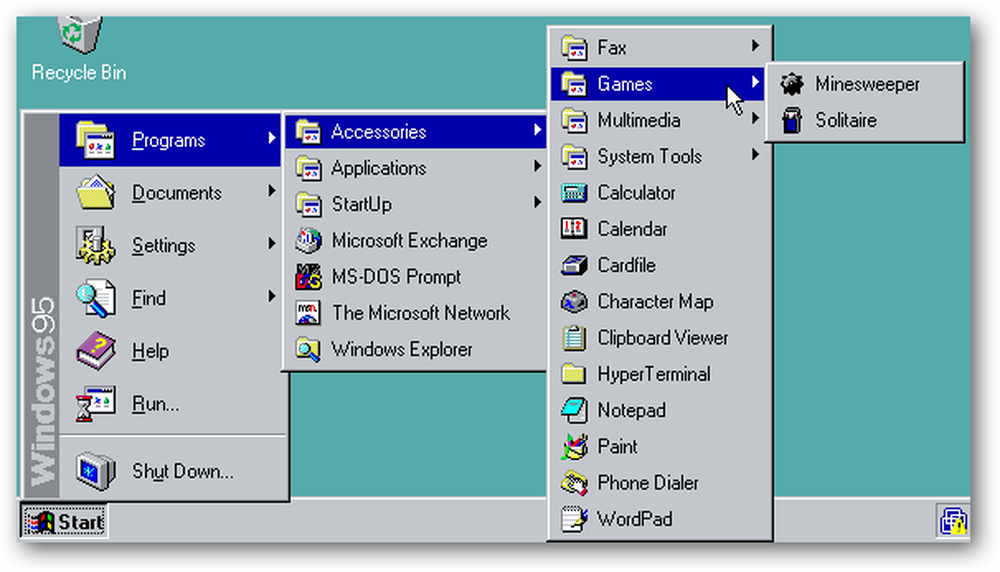
Task: Click the Calculator label text
Action: pyautogui.click(x=636, y=193)
